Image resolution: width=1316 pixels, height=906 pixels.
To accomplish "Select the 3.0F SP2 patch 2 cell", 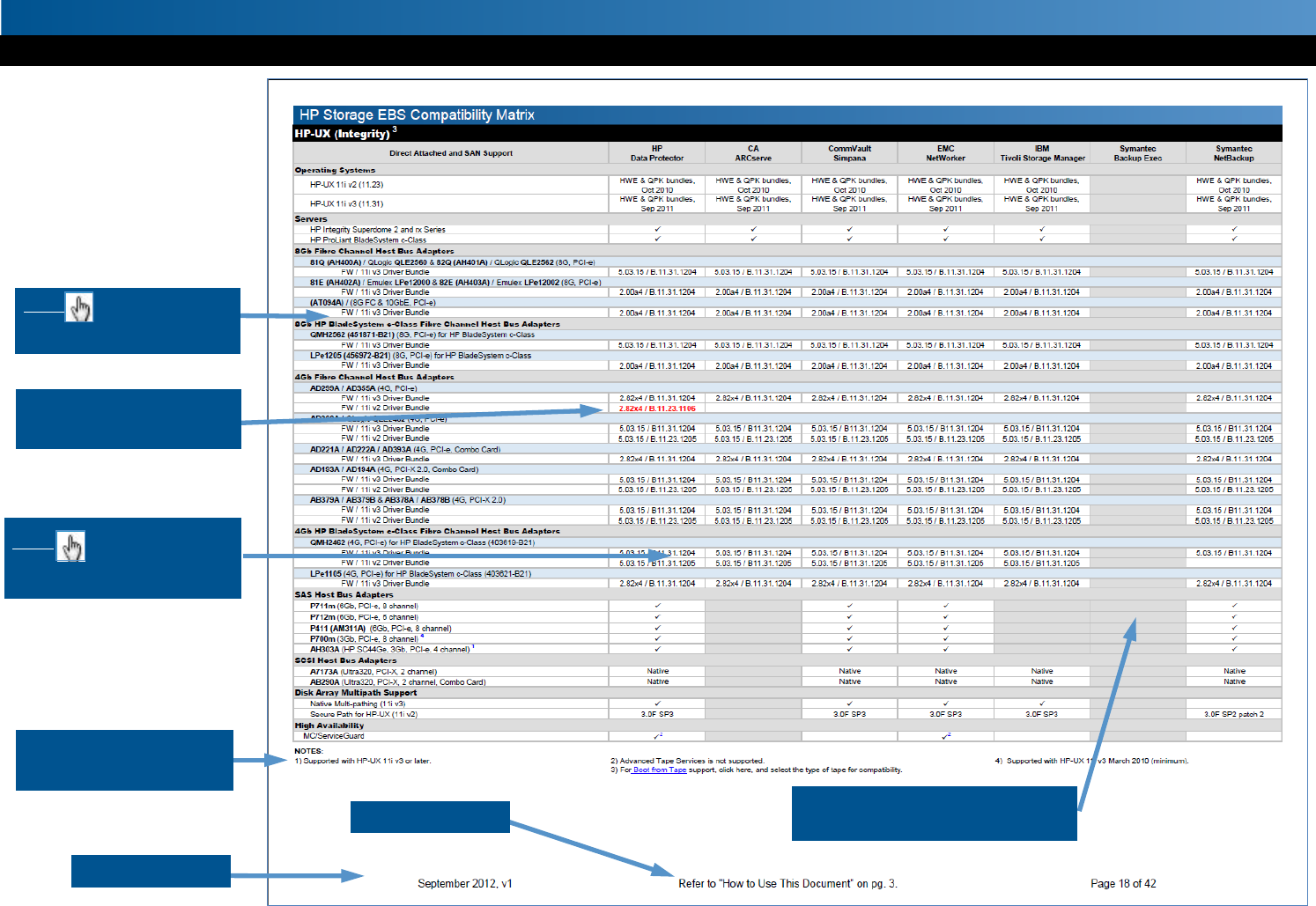I will [1234, 714].
